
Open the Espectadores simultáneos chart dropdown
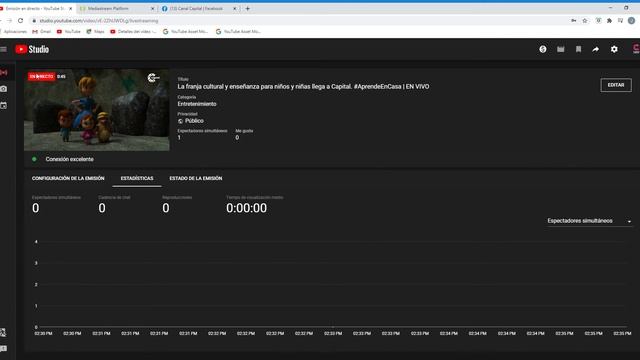(589, 221)
